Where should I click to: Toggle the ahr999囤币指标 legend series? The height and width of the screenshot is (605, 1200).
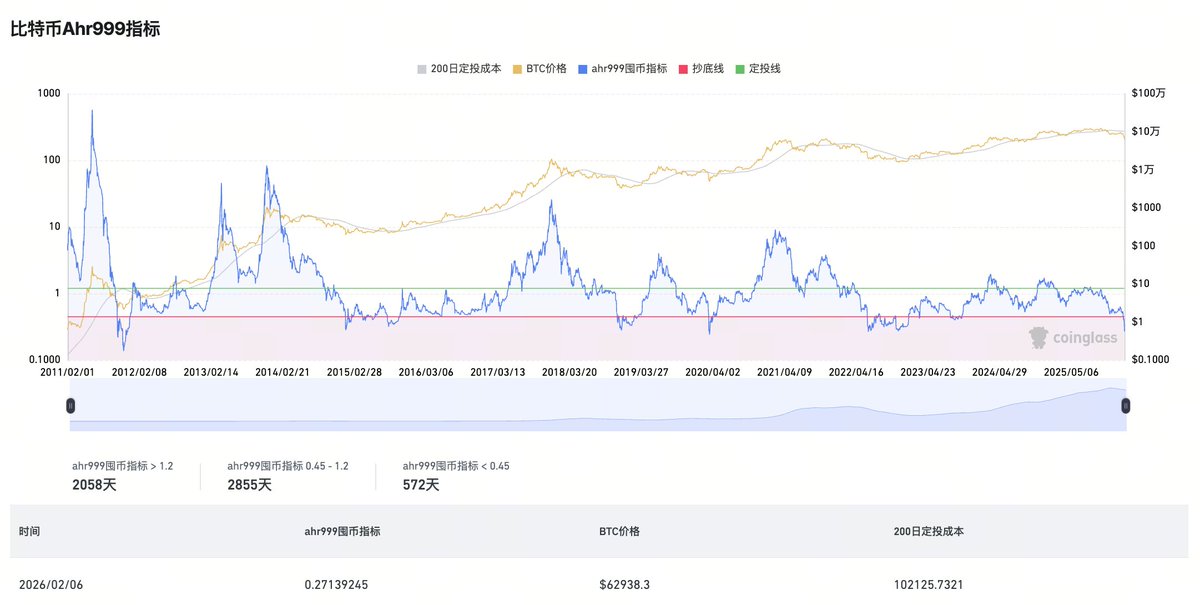(622, 69)
